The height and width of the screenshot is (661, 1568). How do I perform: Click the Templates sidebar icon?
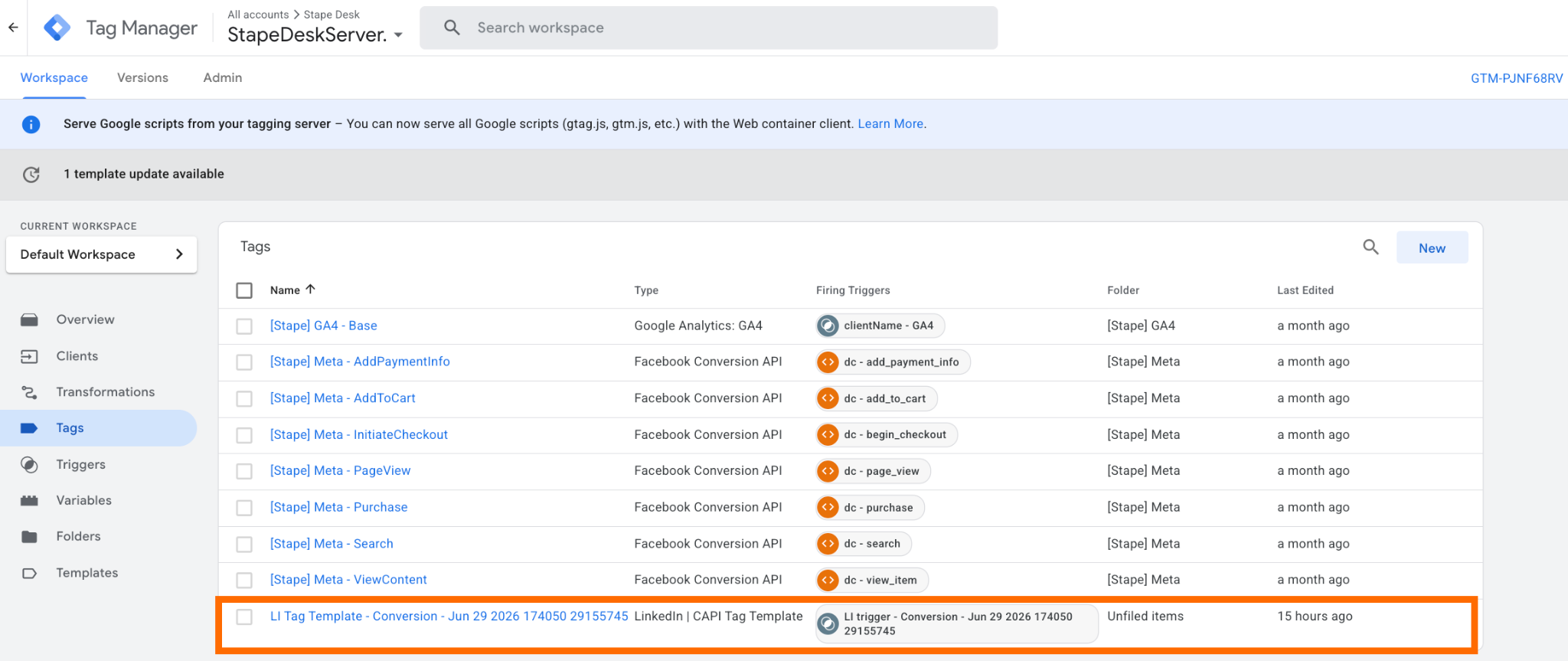[29, 573]
